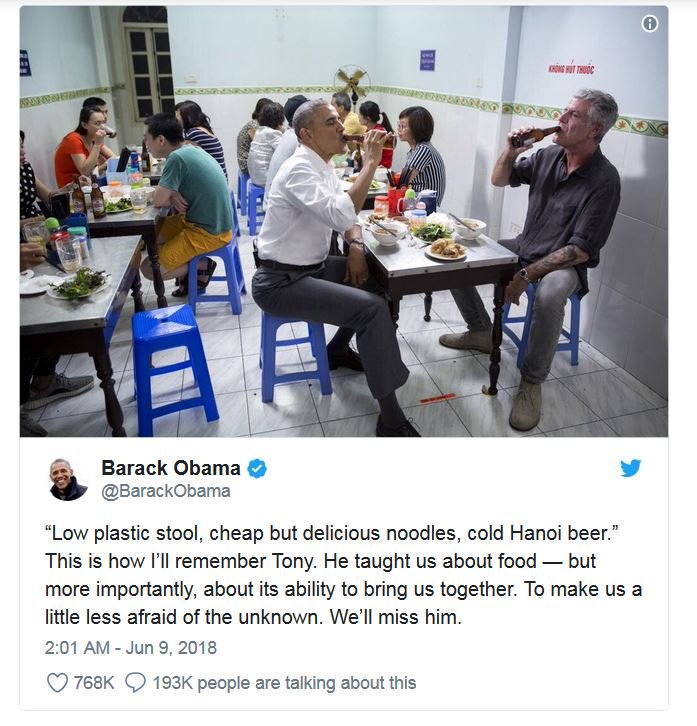Image resolution: width=697 pixels, height=726 pixels.
Task: Click the blue verified badge beside the name
Action: click(257, 469)
